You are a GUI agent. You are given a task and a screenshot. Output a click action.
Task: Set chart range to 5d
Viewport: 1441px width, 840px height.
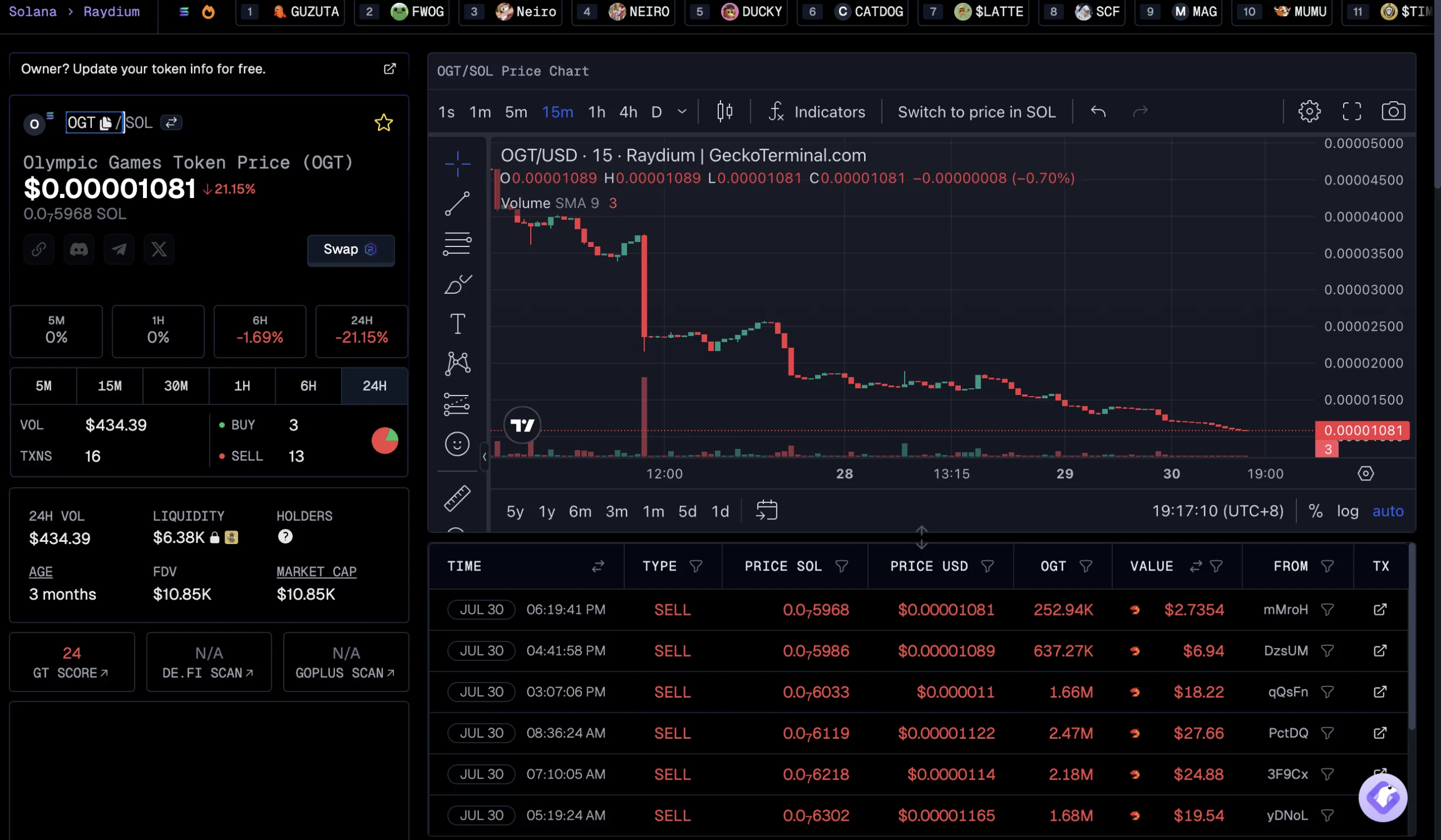[687, 511]
